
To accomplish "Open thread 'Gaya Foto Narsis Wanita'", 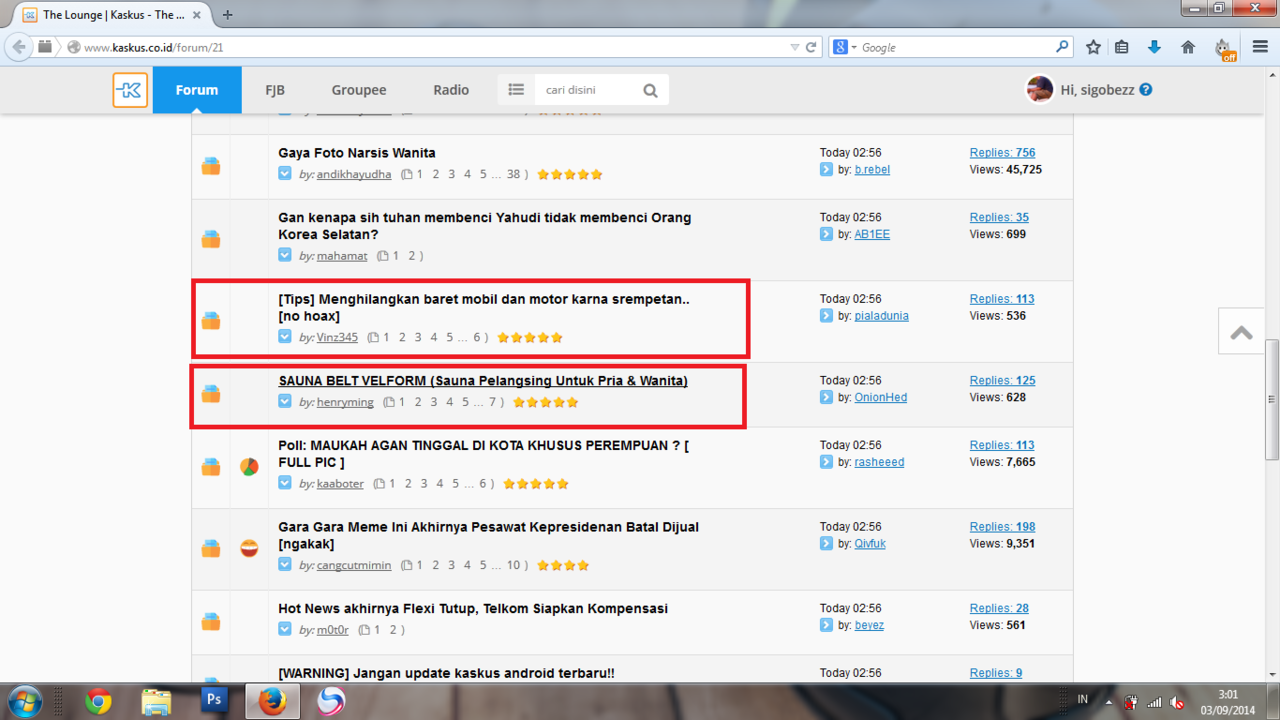I will click(357, 153).
